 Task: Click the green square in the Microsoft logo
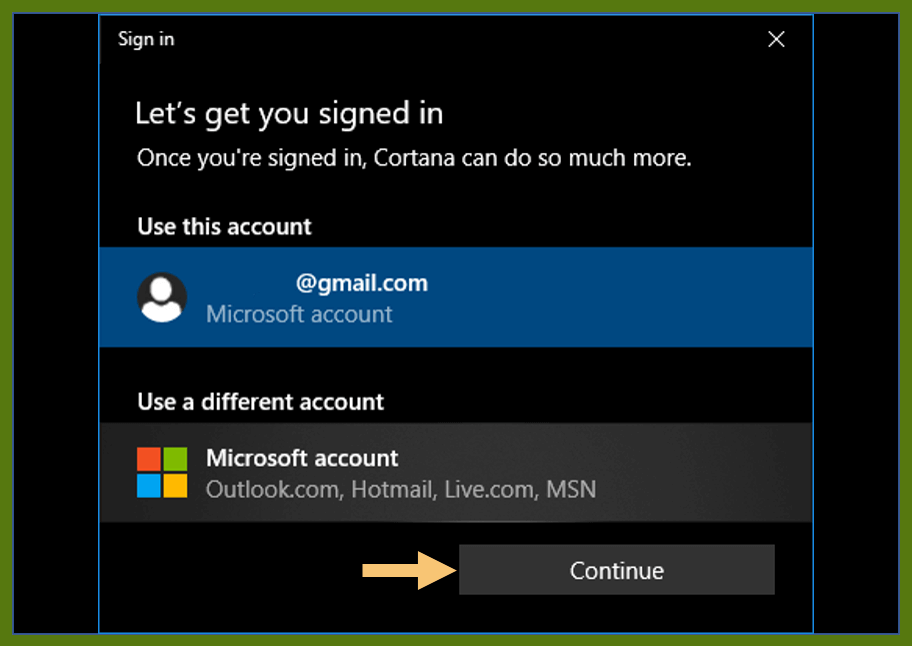[174, 459]
